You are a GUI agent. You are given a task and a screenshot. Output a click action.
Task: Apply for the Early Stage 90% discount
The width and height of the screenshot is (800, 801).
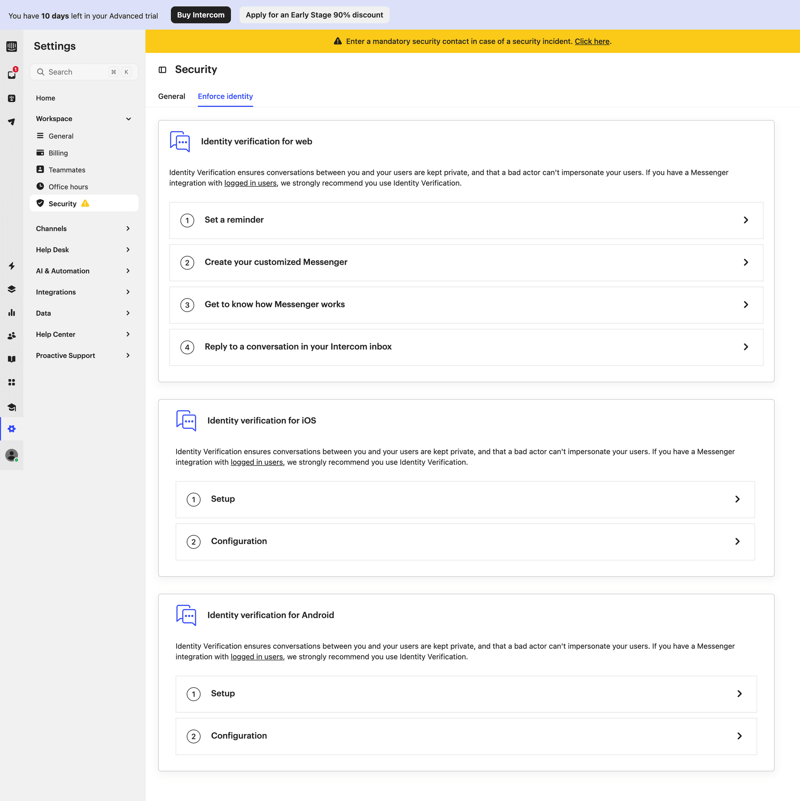(x=313, y=15)
